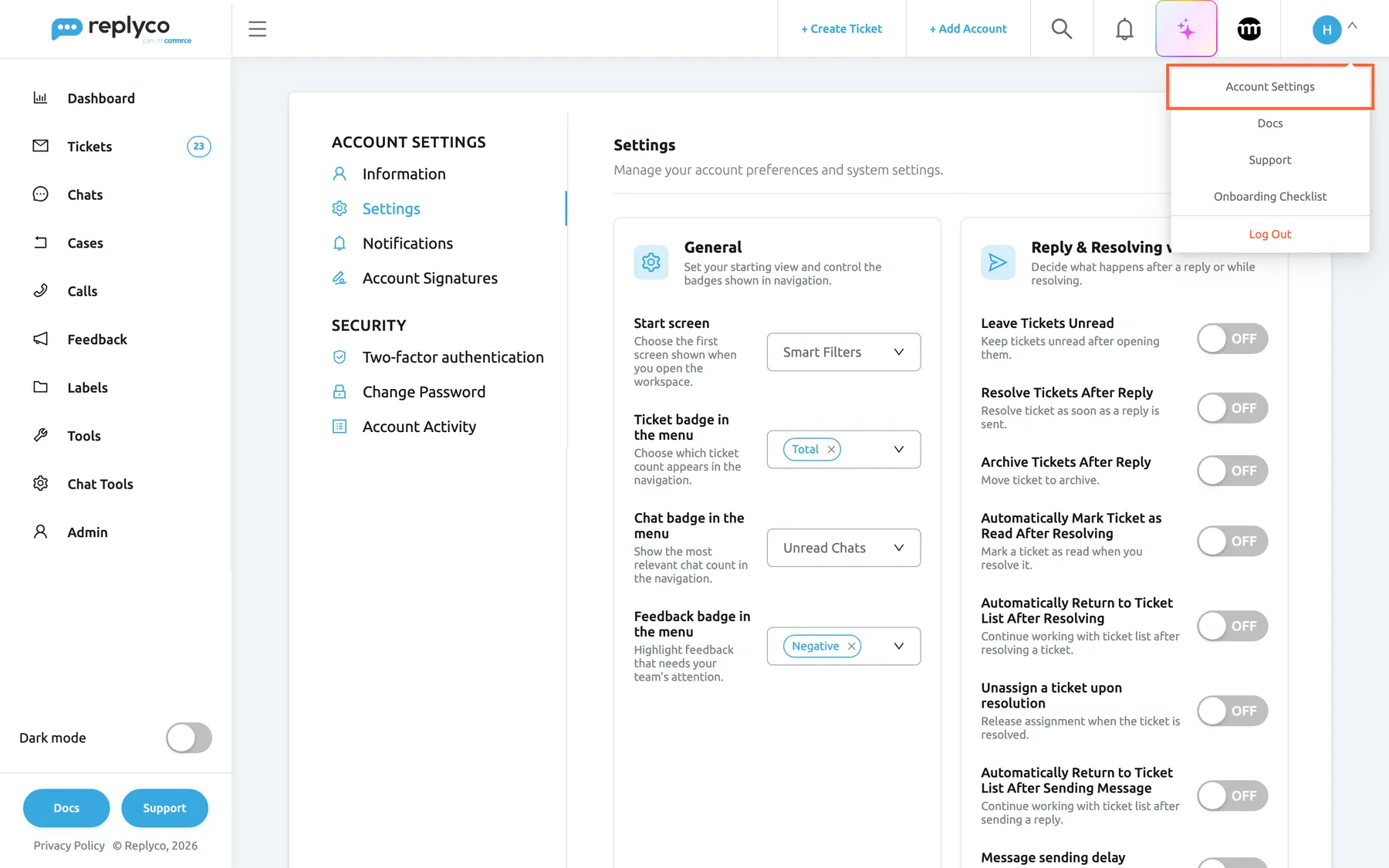Click Log Out in dropdown
Screen dimensions: 1389x868
pos(1270,235)
